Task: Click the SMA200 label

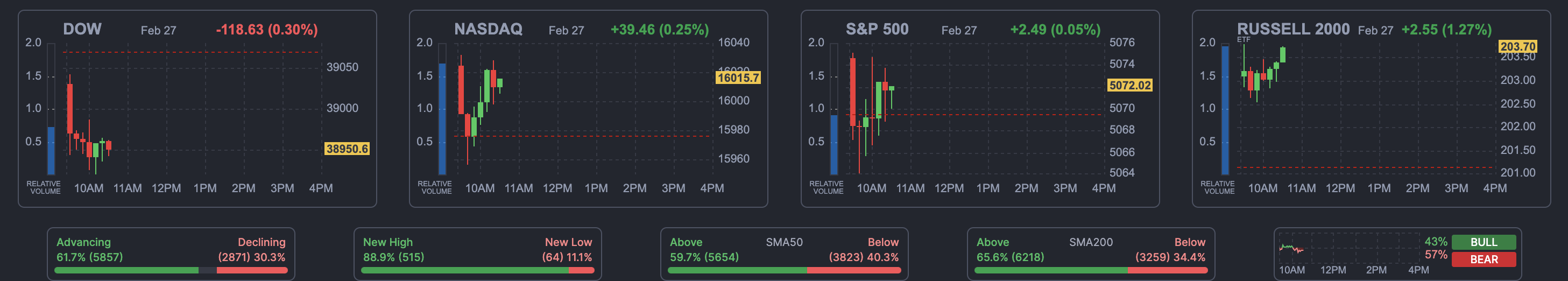Action: point(1091,242)
